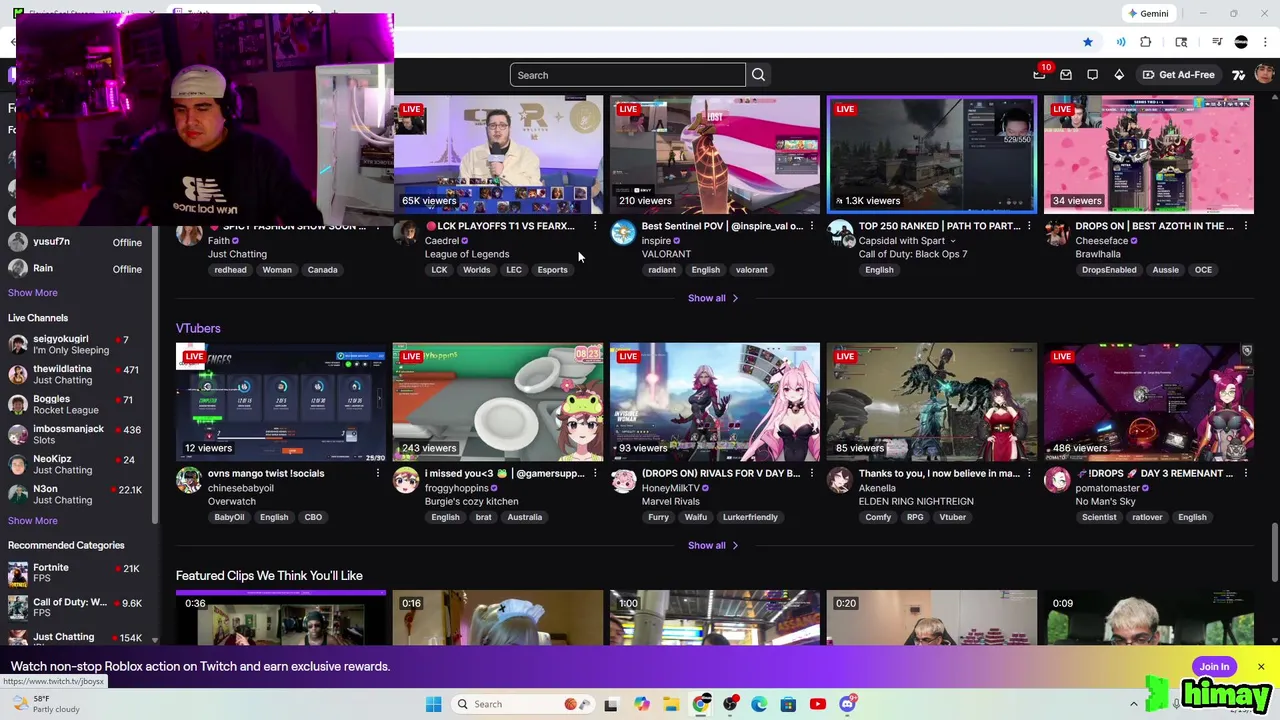Open the notifications icon with 10 badge
The height and width of the screenshot is (720, 1280).
(1040, 74)
